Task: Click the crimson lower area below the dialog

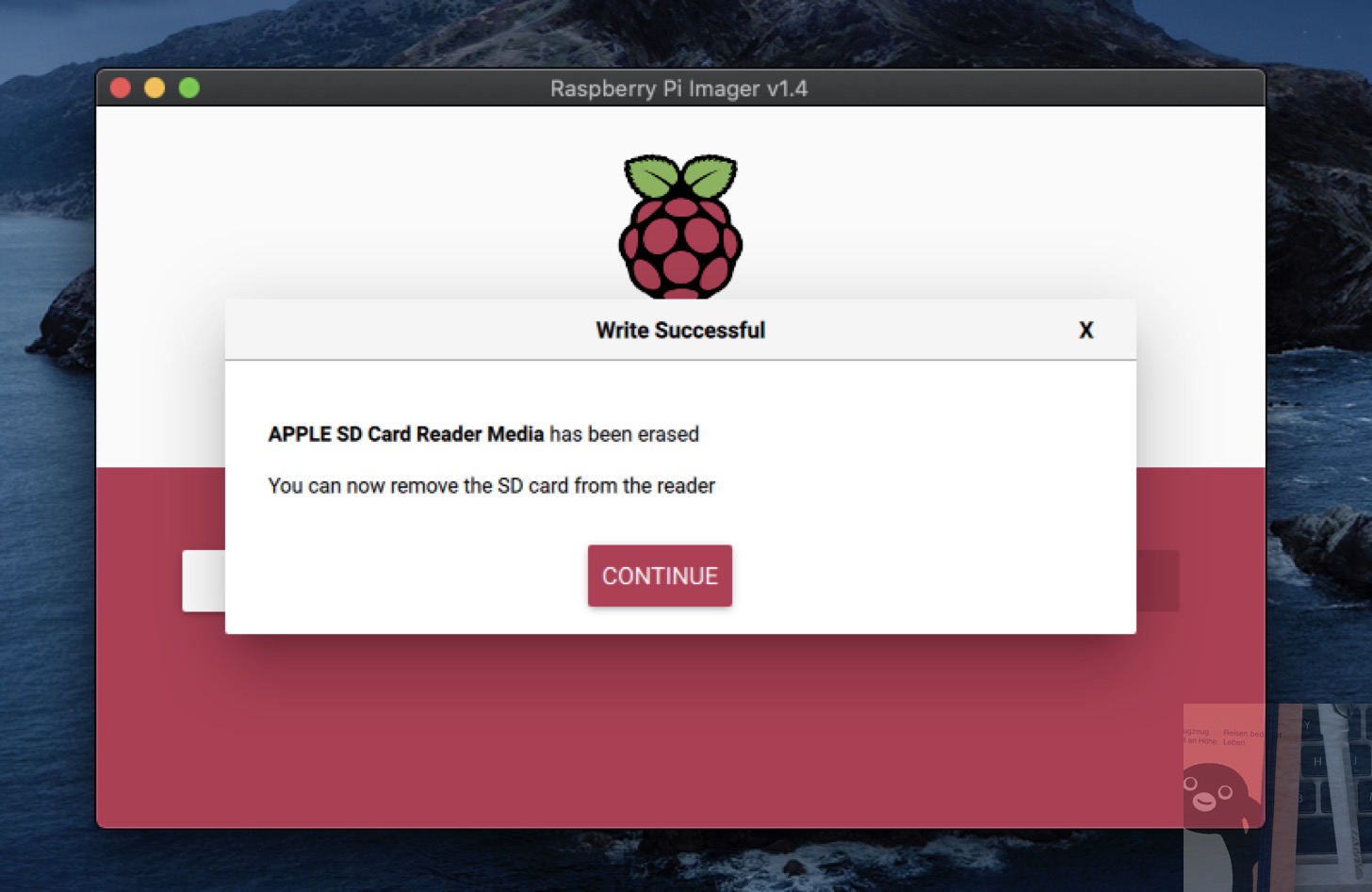Action: pyautogui.click(x=680, y=730)
